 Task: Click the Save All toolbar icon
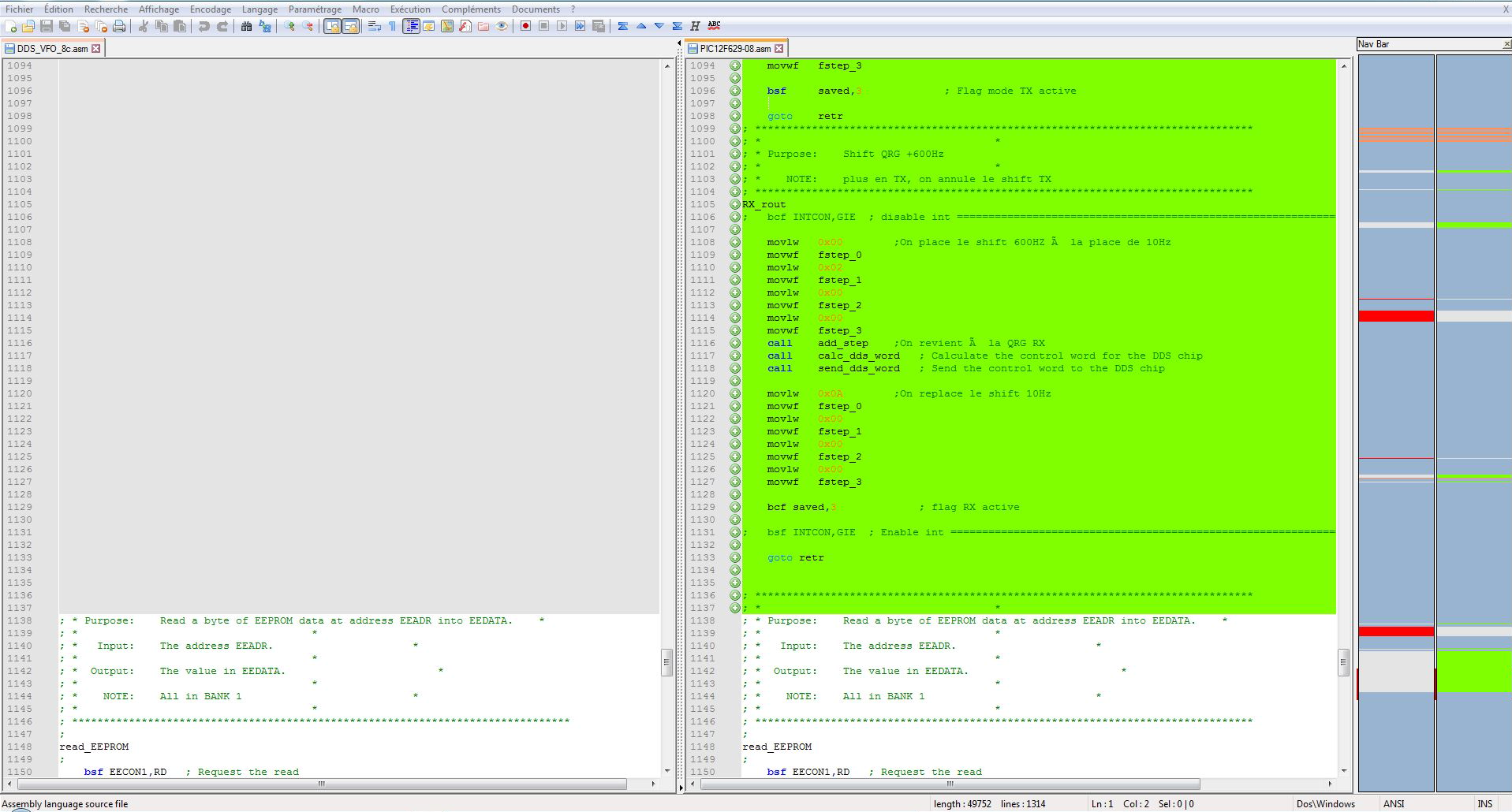tap(65, 27)
